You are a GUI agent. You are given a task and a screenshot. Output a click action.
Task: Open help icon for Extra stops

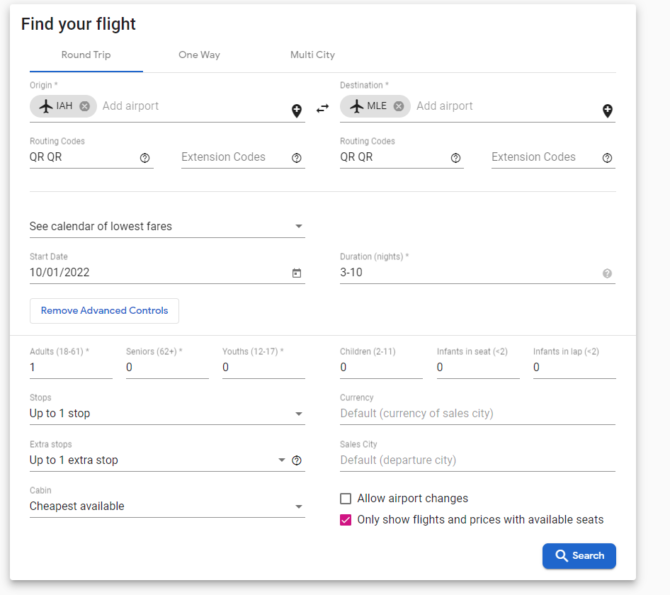[297, 460]
